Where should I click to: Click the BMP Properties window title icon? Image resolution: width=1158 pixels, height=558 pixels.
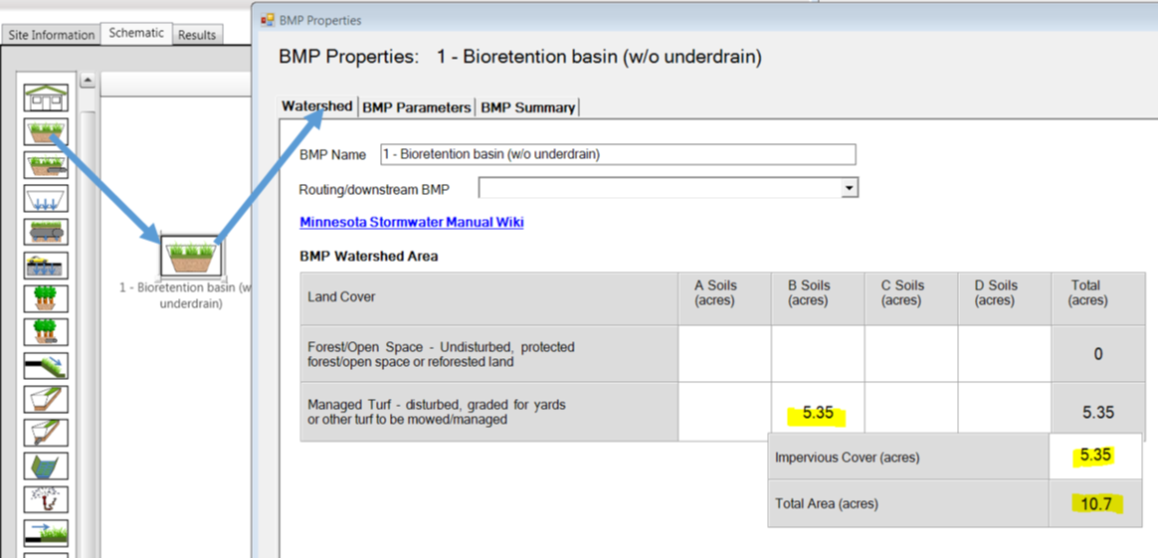(267, 20)
